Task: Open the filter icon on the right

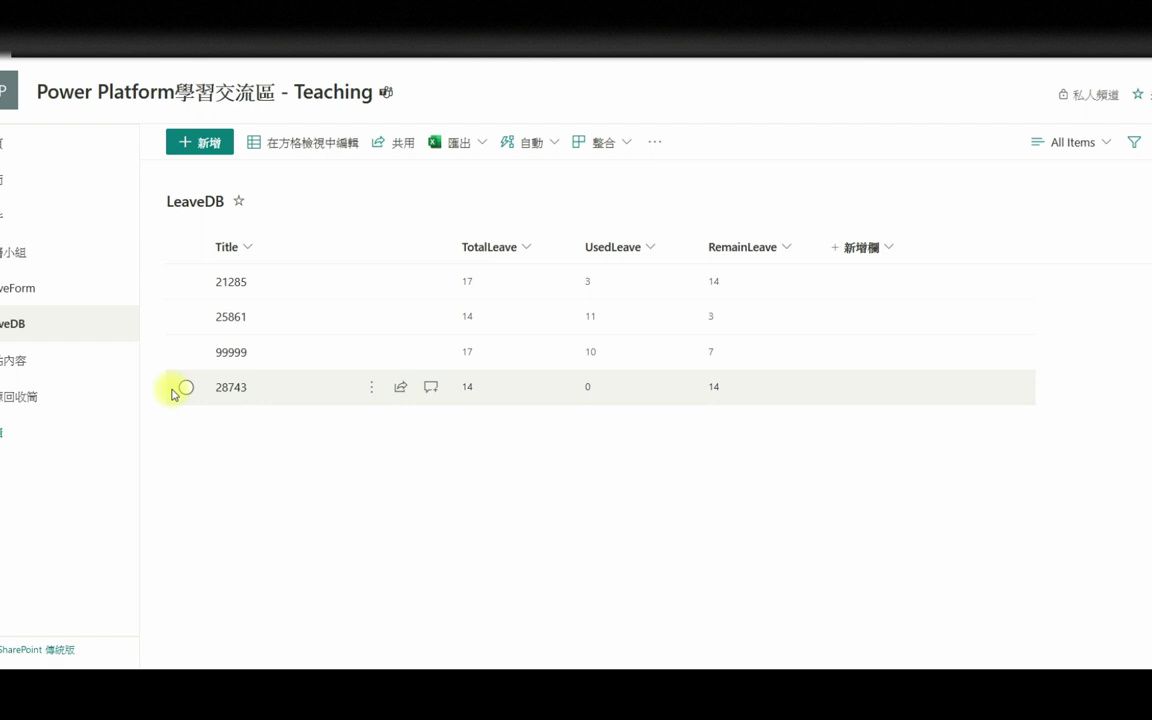Action: pyautogui.click(x=1134, y=142)
